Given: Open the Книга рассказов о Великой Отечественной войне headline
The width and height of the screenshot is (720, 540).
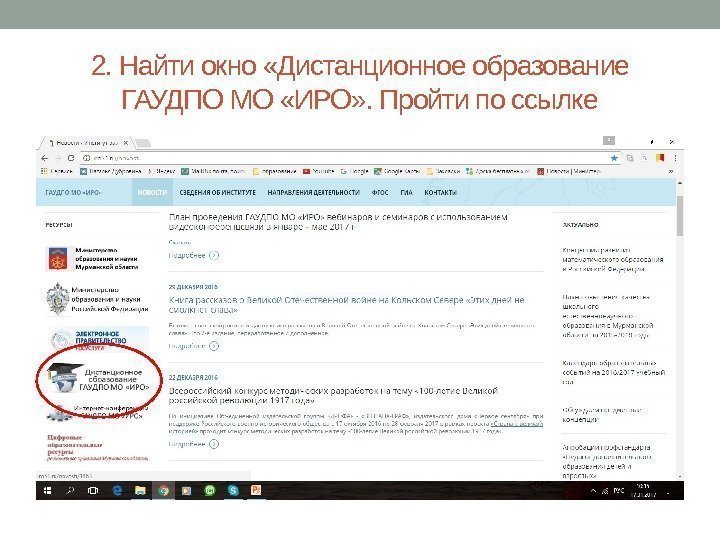Looking at the screenshot, I should pos(347,304).
